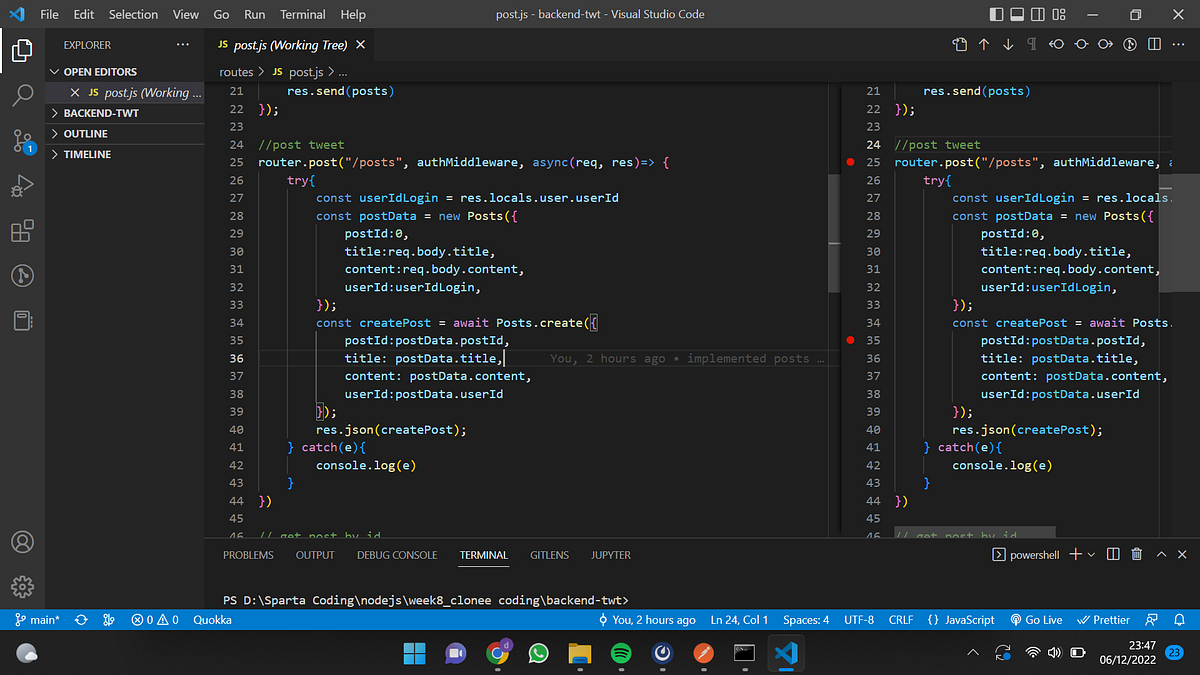Open the Extensions view
This screenshot has height=675, width=1200.
22,232
